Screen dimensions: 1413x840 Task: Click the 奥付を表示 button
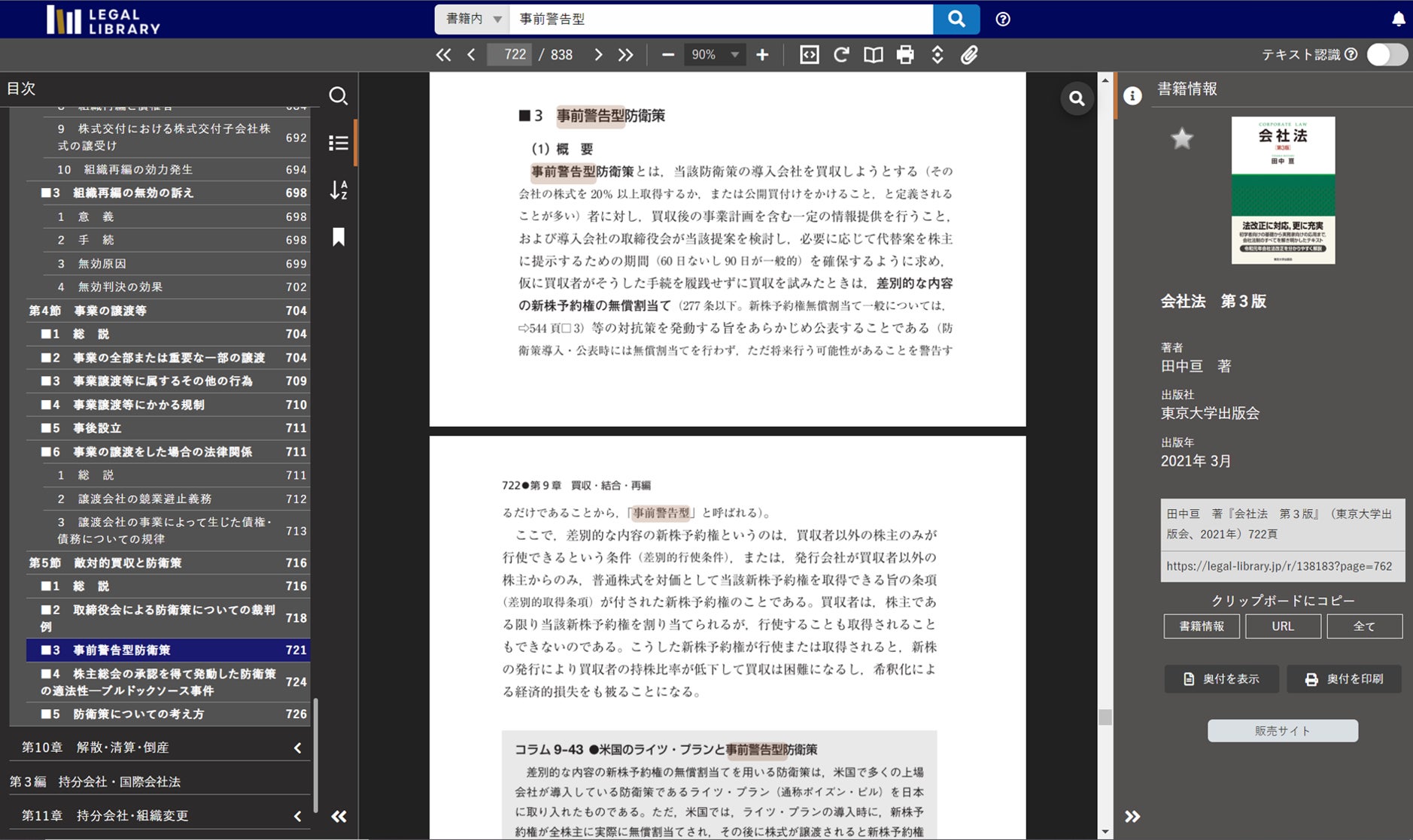click(1221, 678)
